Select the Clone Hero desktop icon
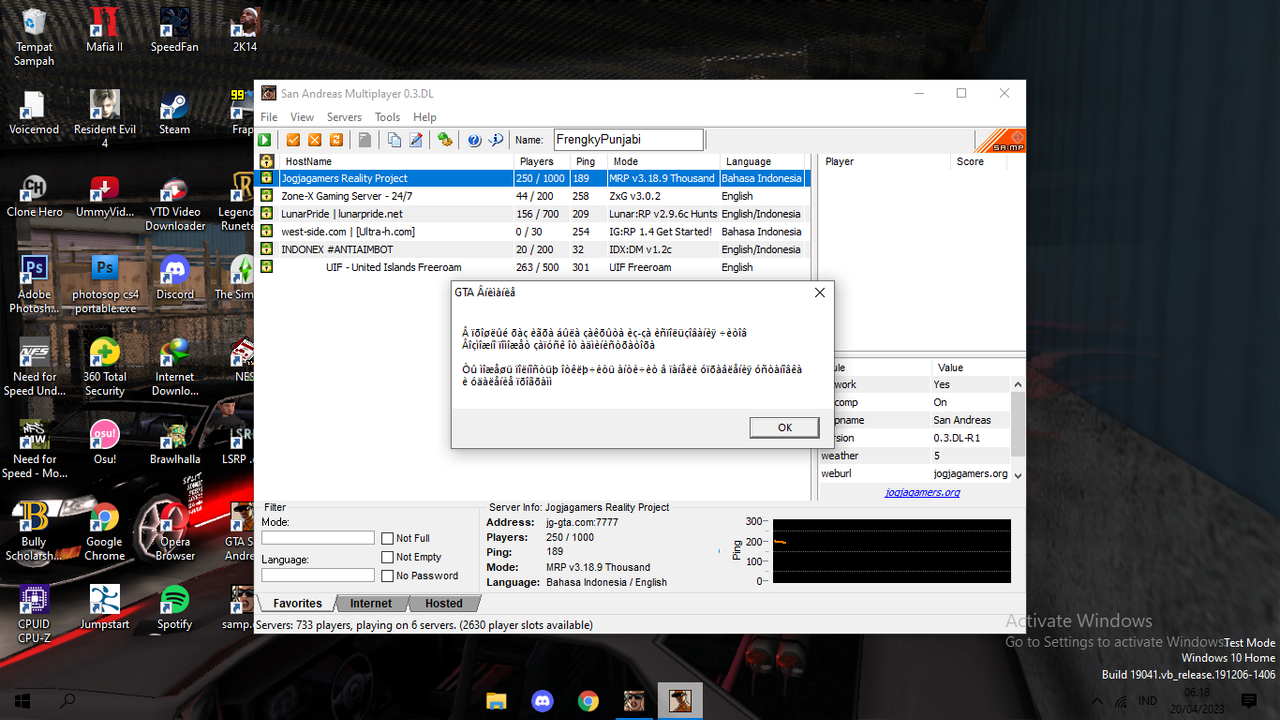The image size is (1280, 720). [34, 196]
